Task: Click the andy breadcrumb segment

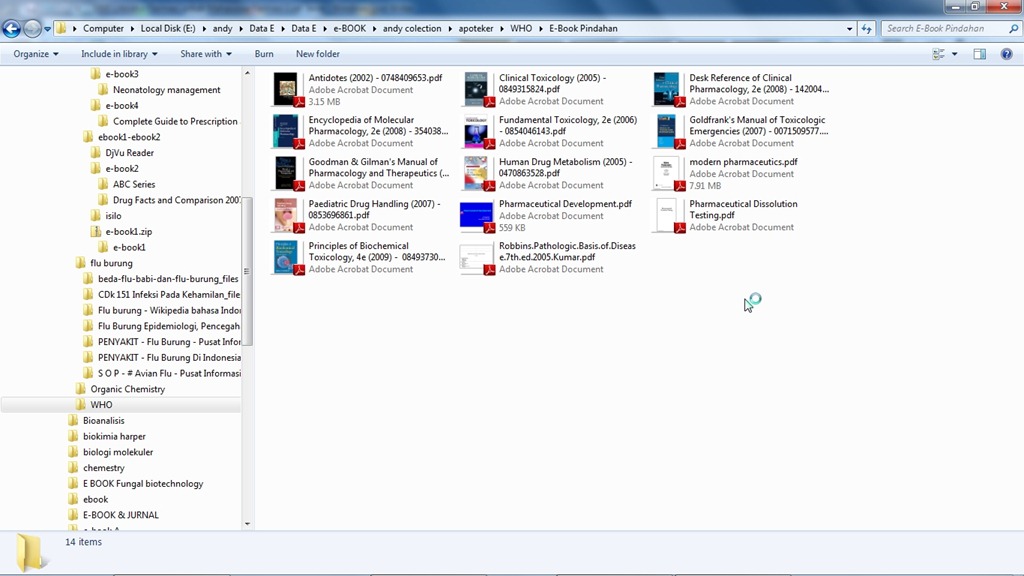Action: (x=222, y=29)
